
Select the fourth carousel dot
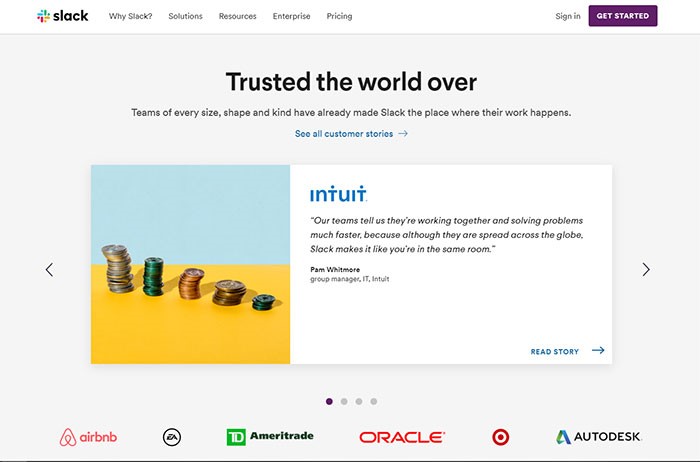pos(374,401)
